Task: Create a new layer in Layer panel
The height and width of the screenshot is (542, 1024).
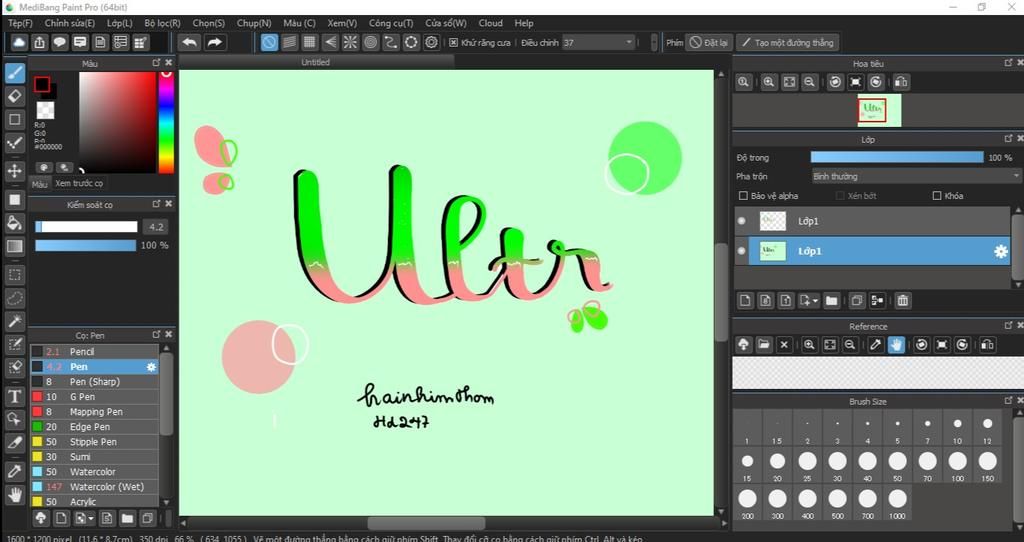Action: [x=745, y=300]
